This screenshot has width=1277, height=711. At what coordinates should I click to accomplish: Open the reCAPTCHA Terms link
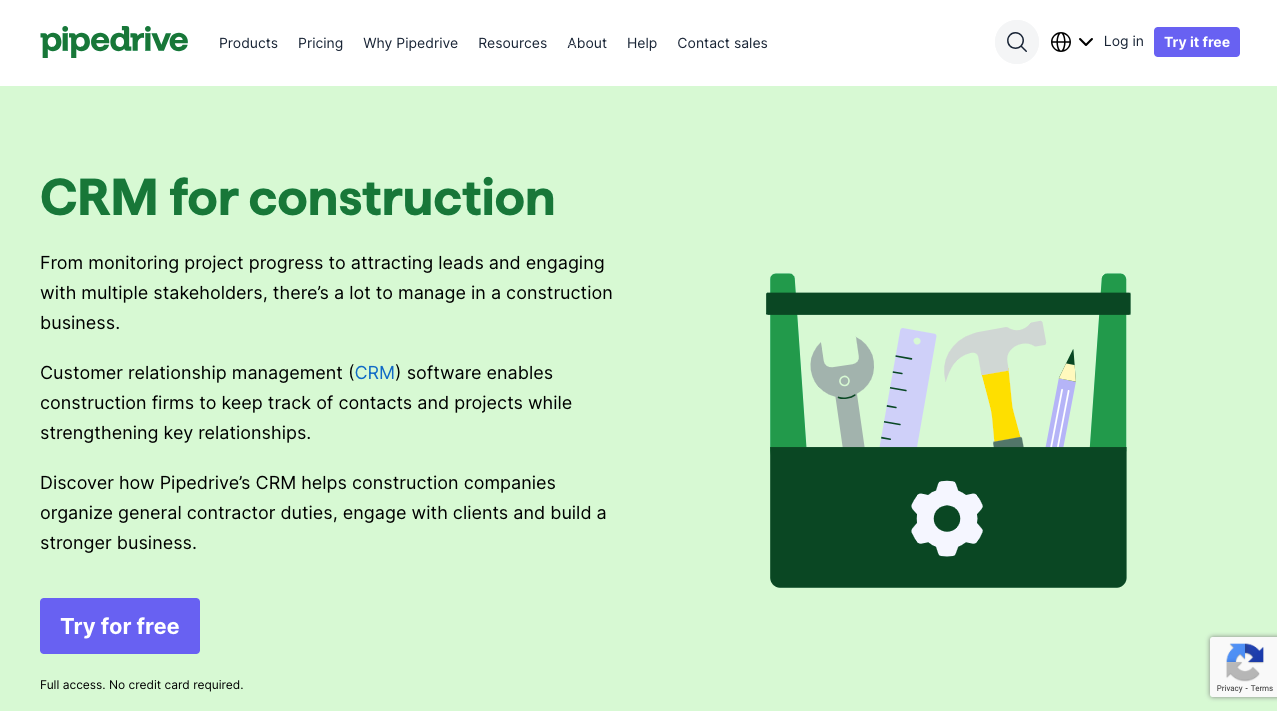click(x=1262, y=688)
